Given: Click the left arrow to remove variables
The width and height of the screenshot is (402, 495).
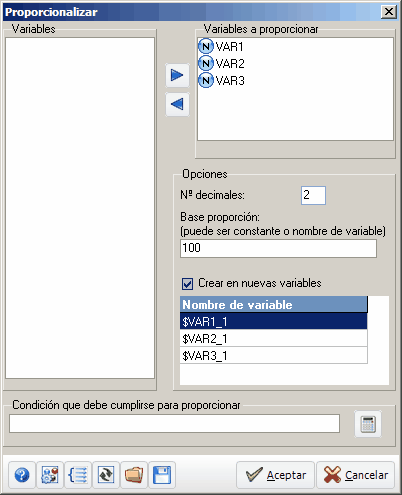Looking at the screenshot, I should click(177, 104).
